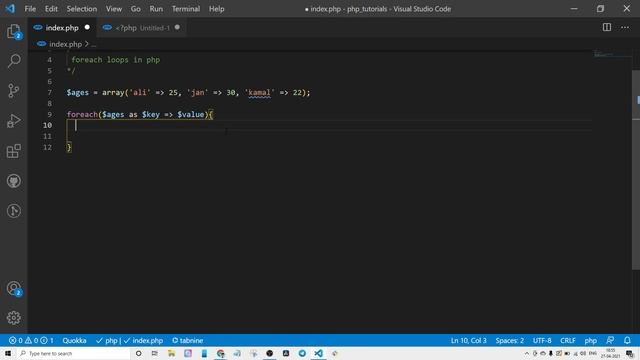Open the Manage gear icon
This screenshot has width=640, height=360.
(14, 318)
